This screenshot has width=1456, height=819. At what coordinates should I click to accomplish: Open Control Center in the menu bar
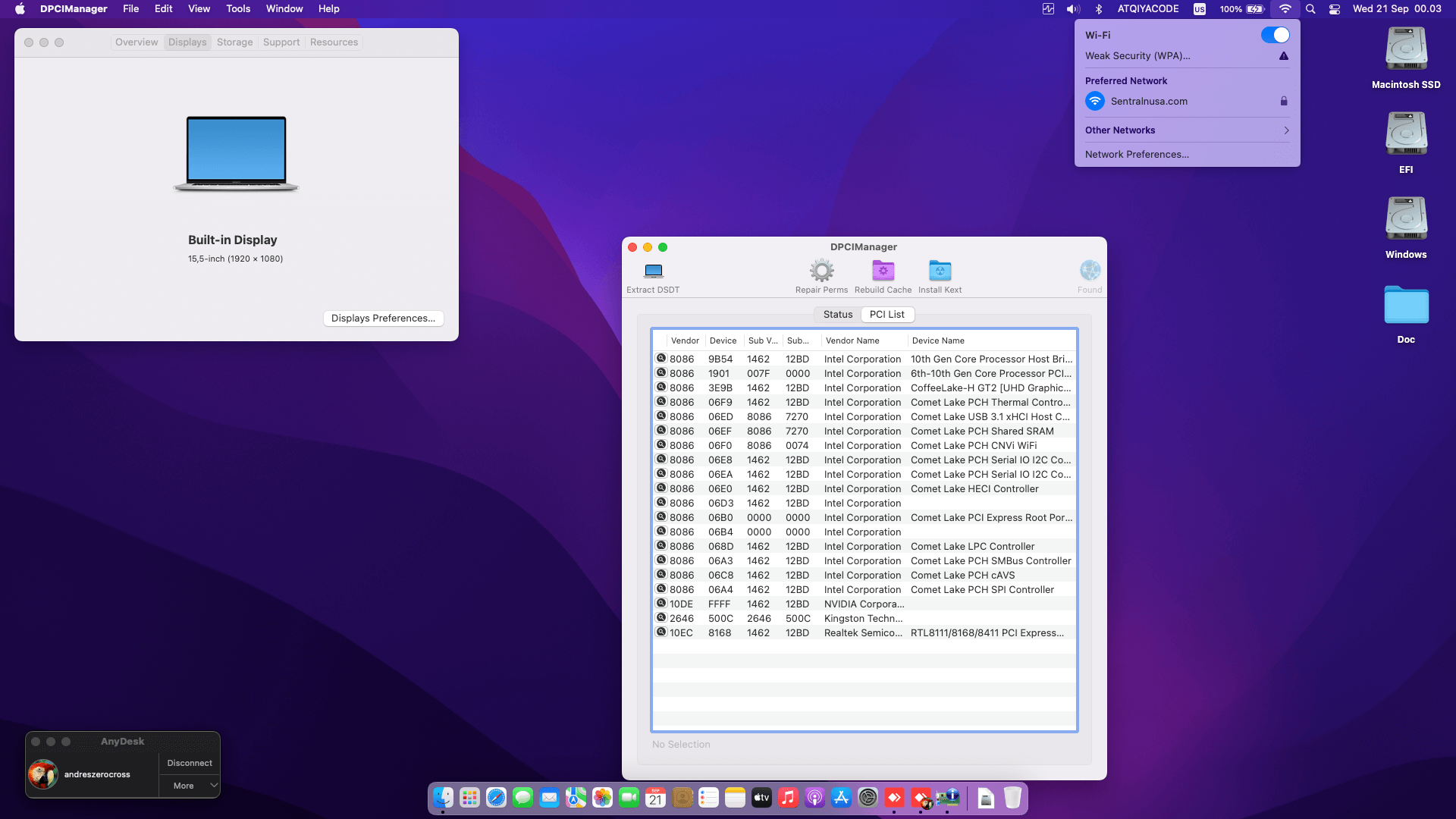(1335, 9)
